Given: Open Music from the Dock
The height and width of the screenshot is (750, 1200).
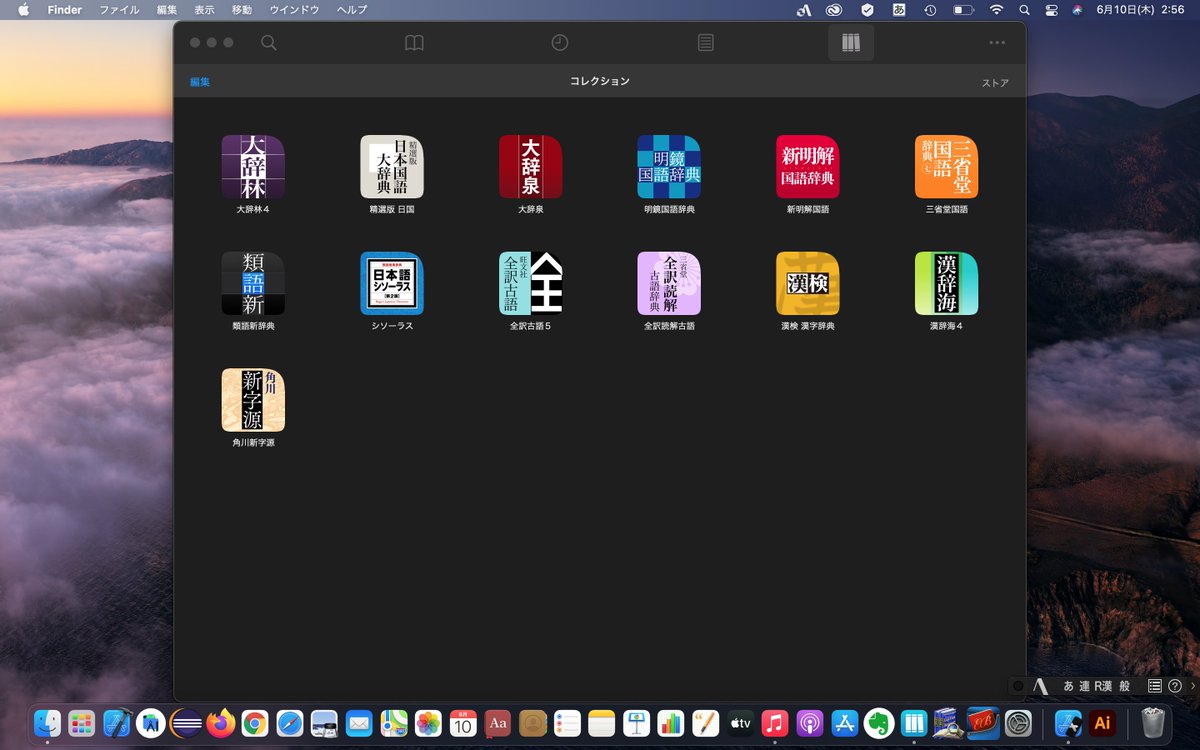Looking at the screenshot, I should coord(775,722).
